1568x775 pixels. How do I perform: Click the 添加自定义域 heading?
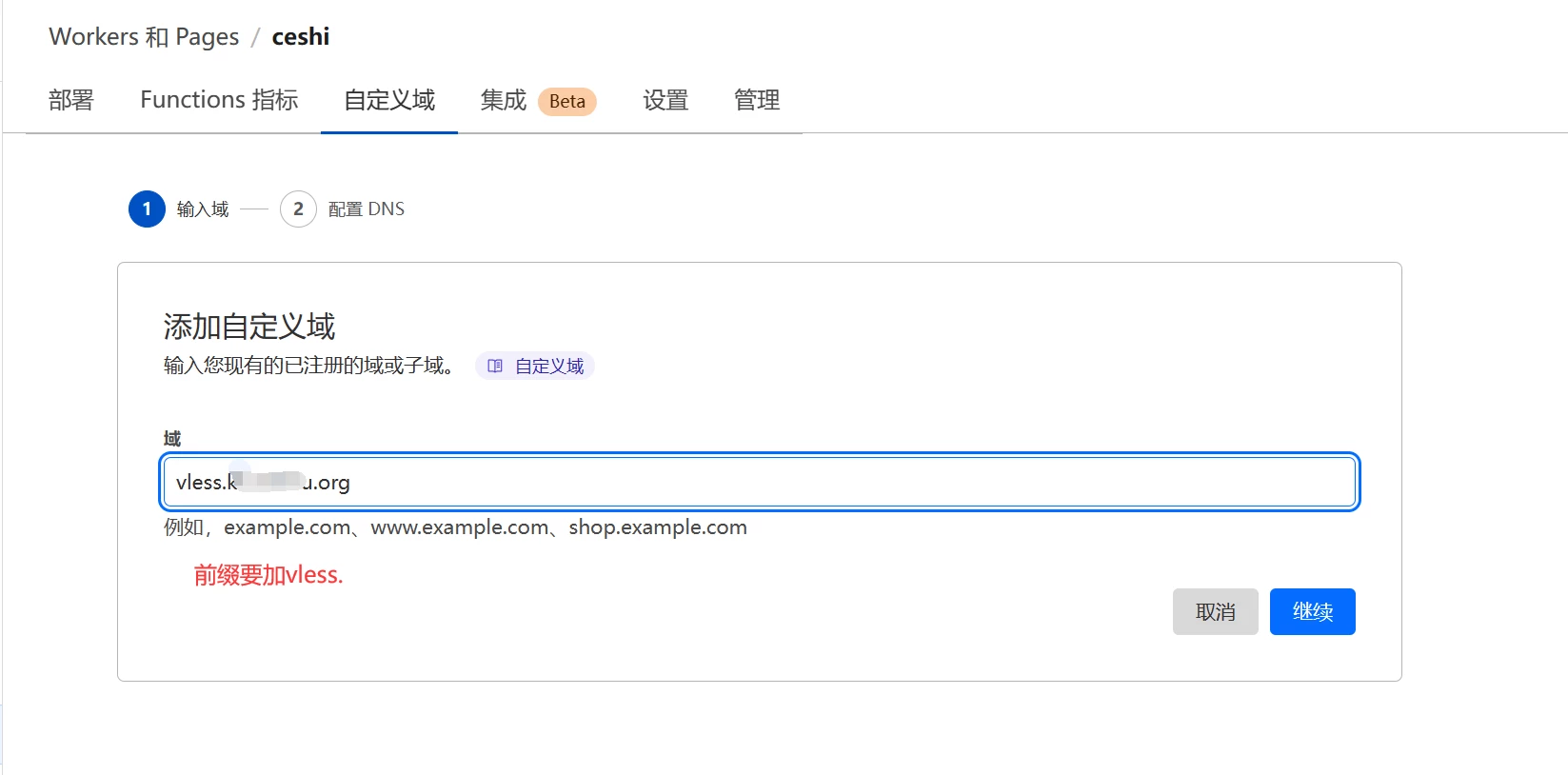click(249, 327)
